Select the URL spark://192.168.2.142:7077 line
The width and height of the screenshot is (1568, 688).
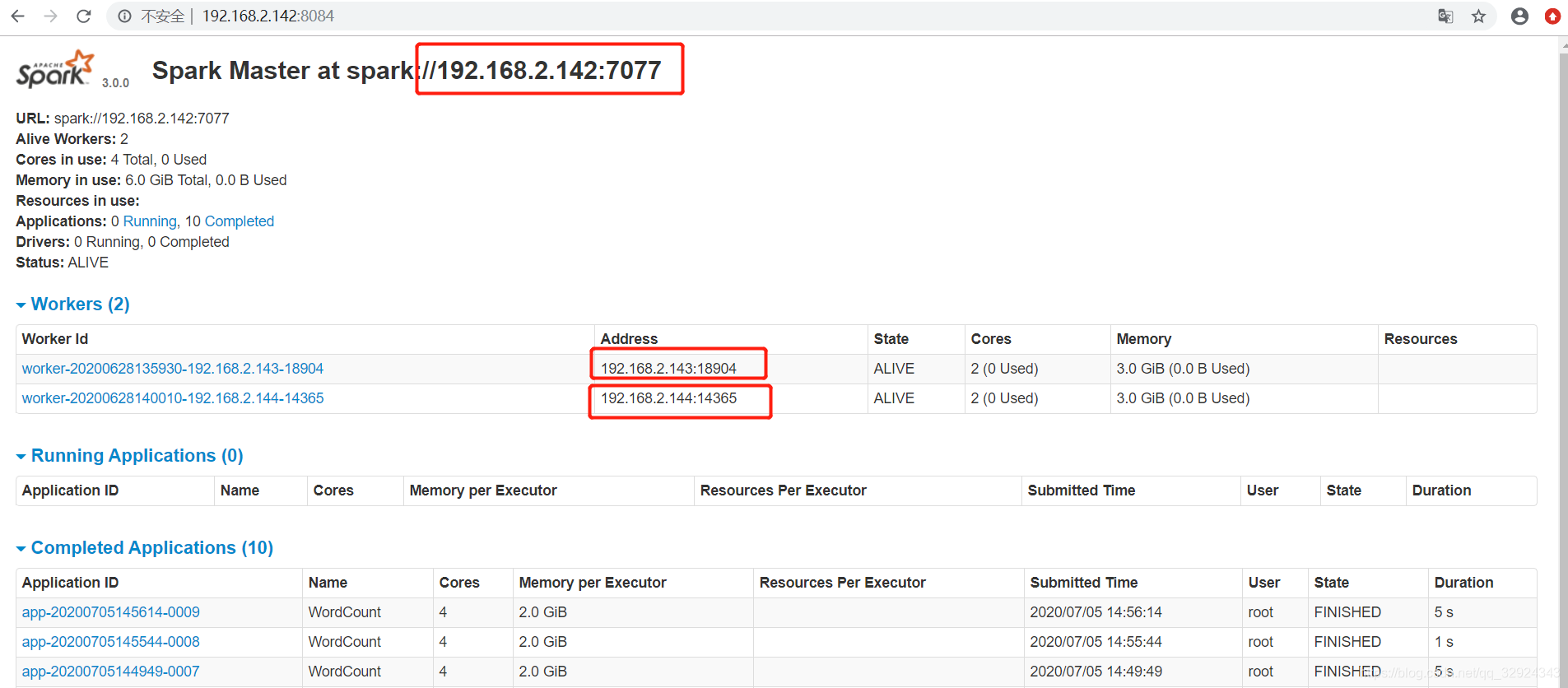[123, 119]
